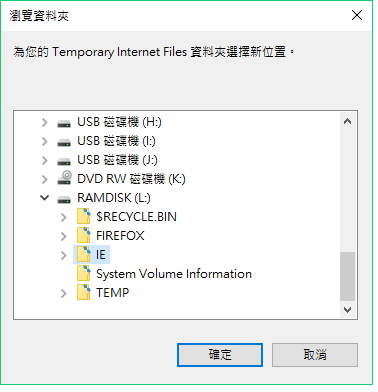Cancel with the 取消 button

click(315, 355)
